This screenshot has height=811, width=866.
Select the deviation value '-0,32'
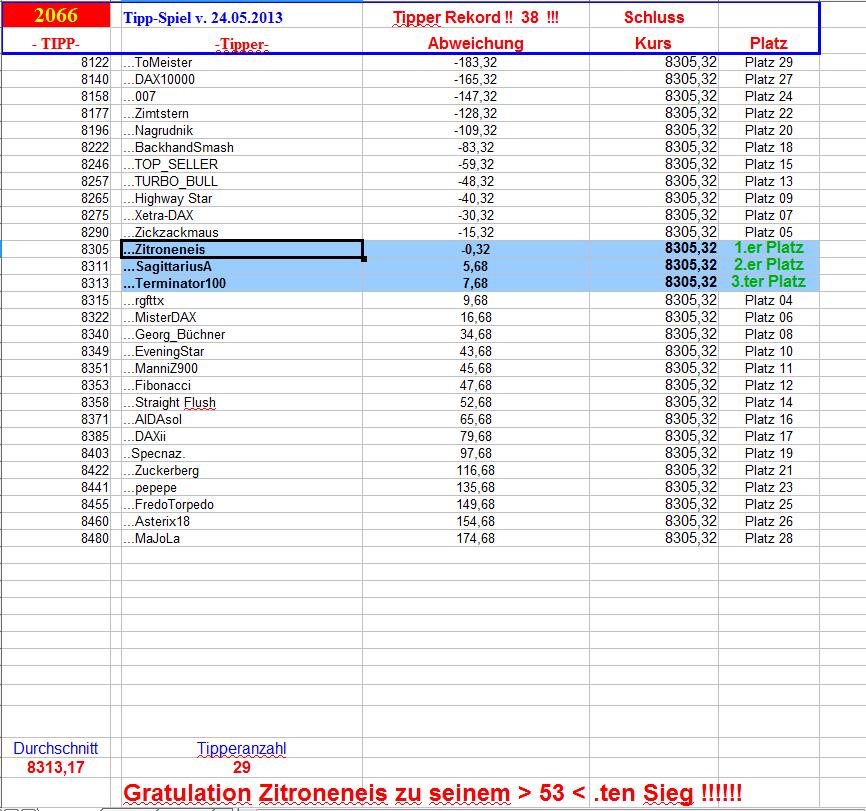tap(476, 249)
